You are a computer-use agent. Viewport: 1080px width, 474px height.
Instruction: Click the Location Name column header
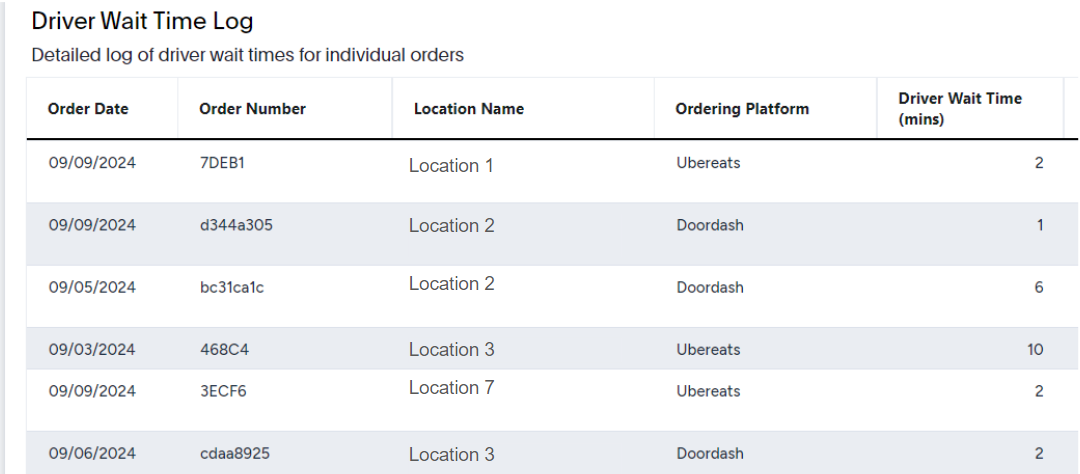point(469,109)
